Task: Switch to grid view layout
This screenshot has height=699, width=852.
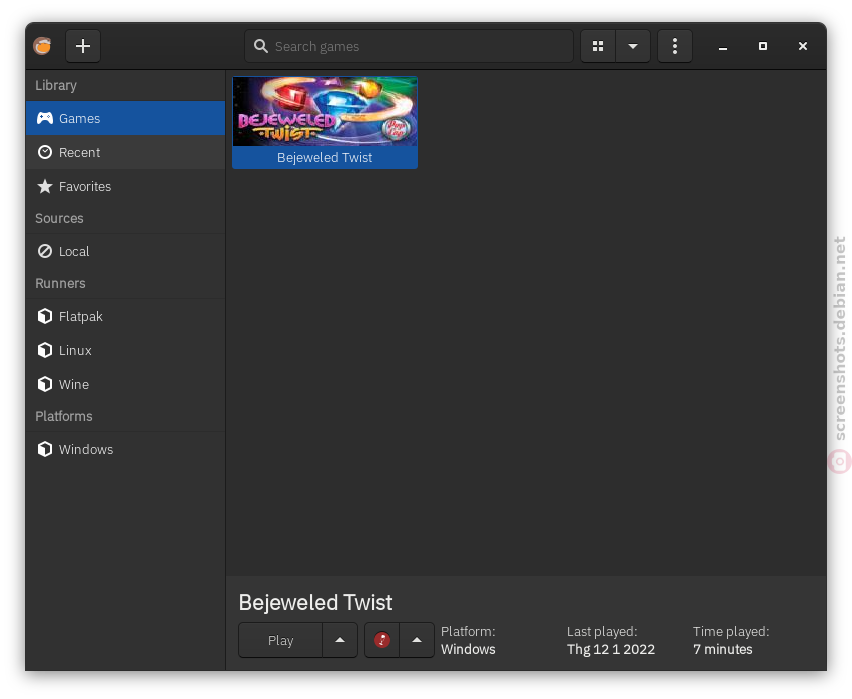Action: pos(598,46)
